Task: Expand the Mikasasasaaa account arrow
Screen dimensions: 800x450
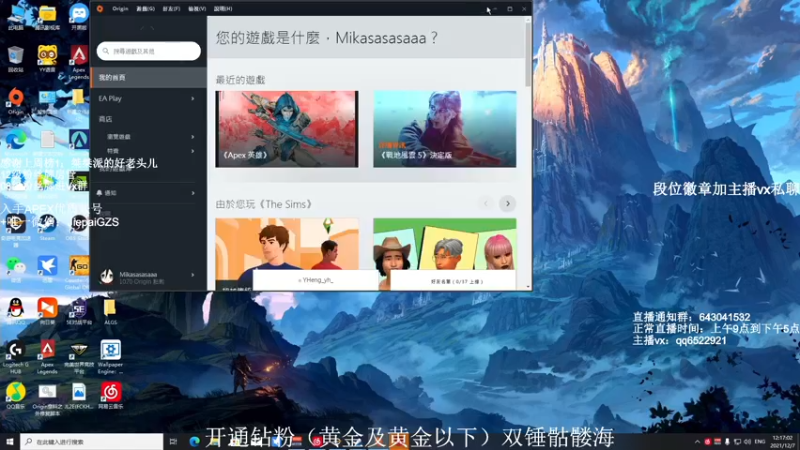Action: click(193, 275)
